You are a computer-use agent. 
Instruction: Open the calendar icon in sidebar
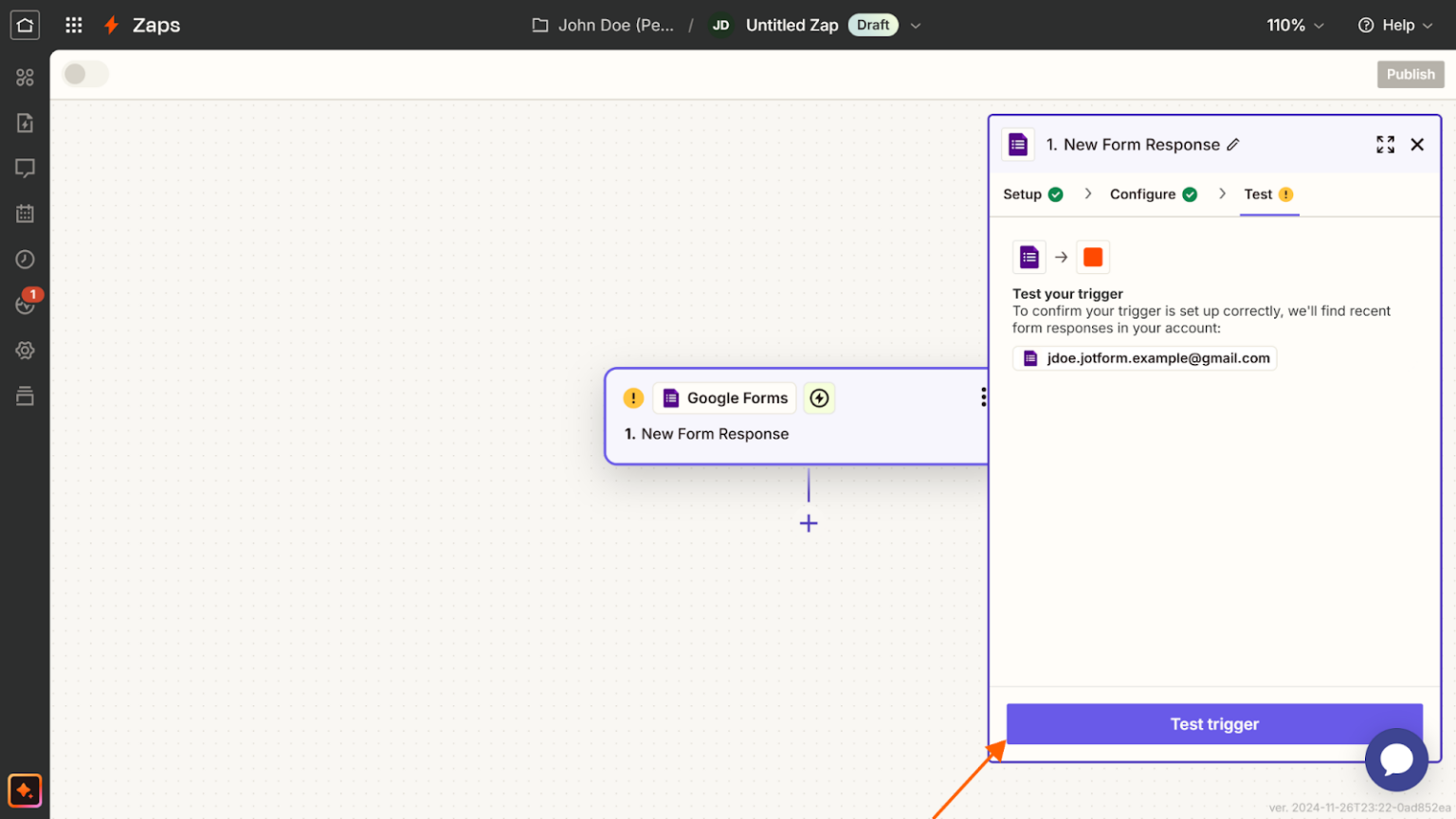point(25,213)
